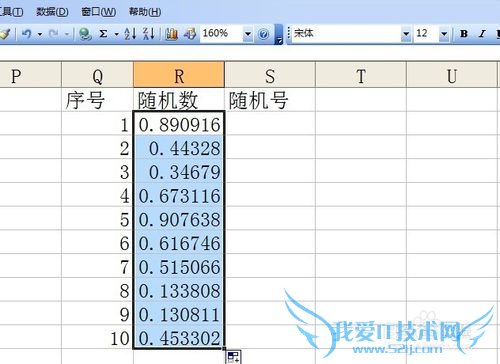The height and width of the screenshot is (364, 500).
Task: Select the cell containing 0.673116
Action: 179,195
